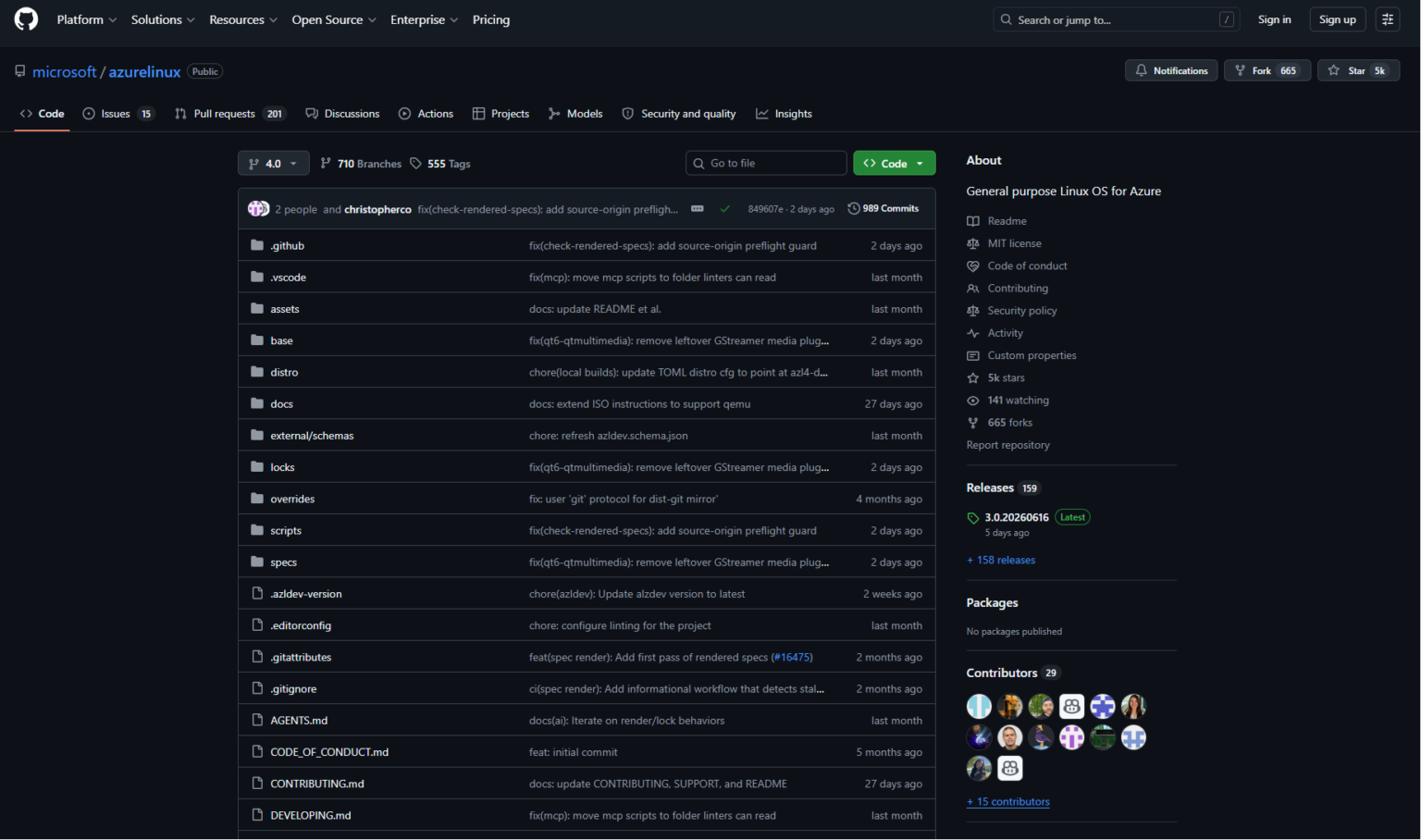Open the 4.0 branch selector dropdown
This screenshot has height=840, width=1421.
273,164
